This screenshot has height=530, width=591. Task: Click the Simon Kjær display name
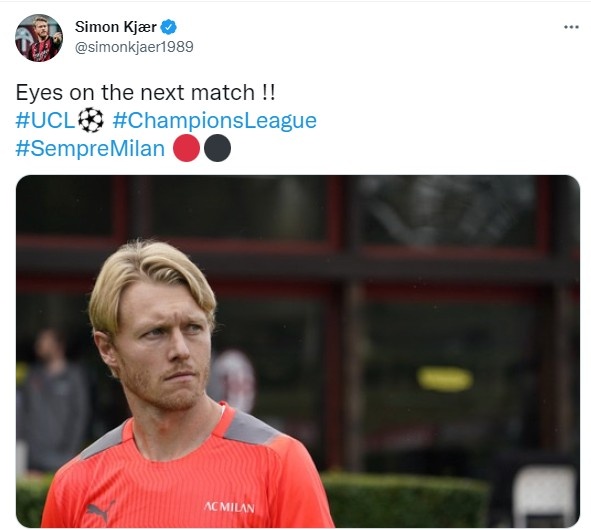tap(116, 27)
